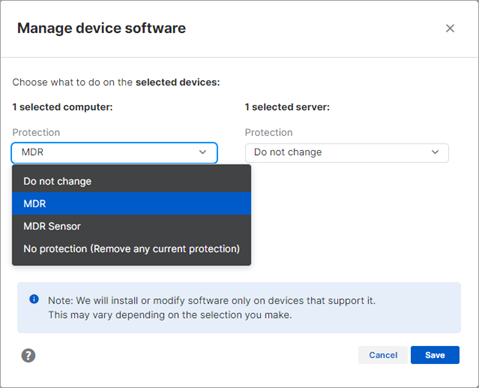Click the Protection label above server dropdown
This screenshot has height=388, width=479.
click(x=269, y=132)
